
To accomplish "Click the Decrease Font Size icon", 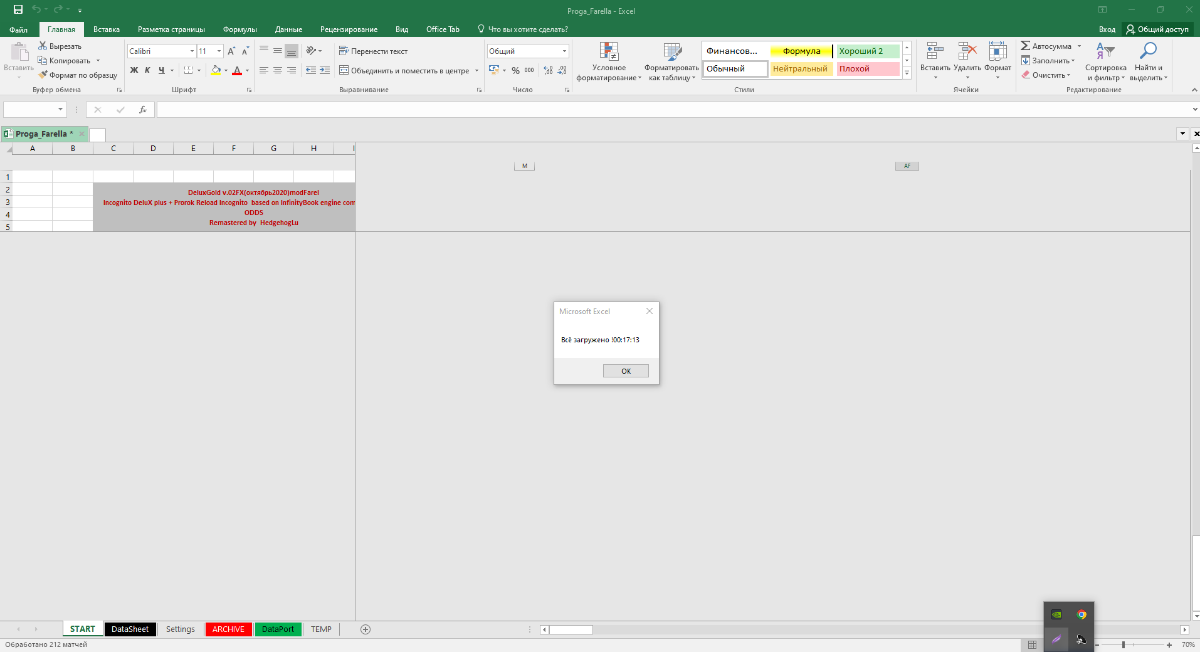I will pyautogui.click(x=247, y=50).
